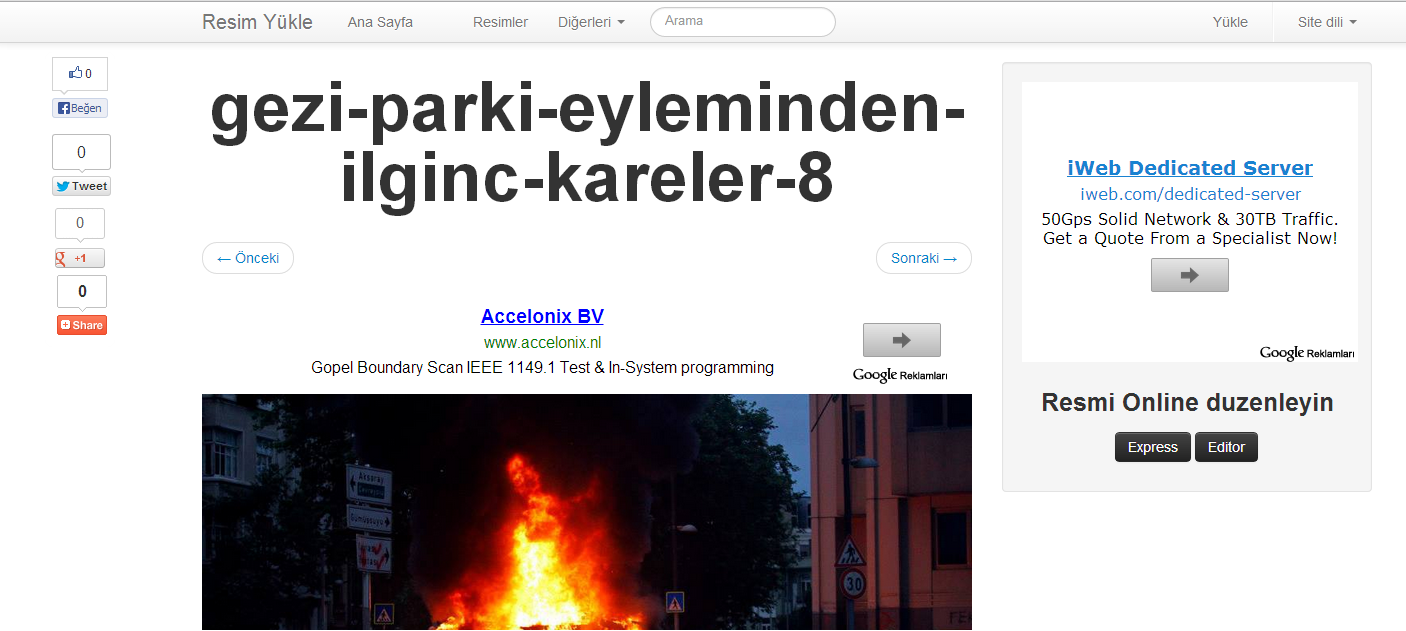Viewport: 1406px width, 631px height.
Task: Click the Editor button
Action: pyautogui.click(x=1226, y=447)
